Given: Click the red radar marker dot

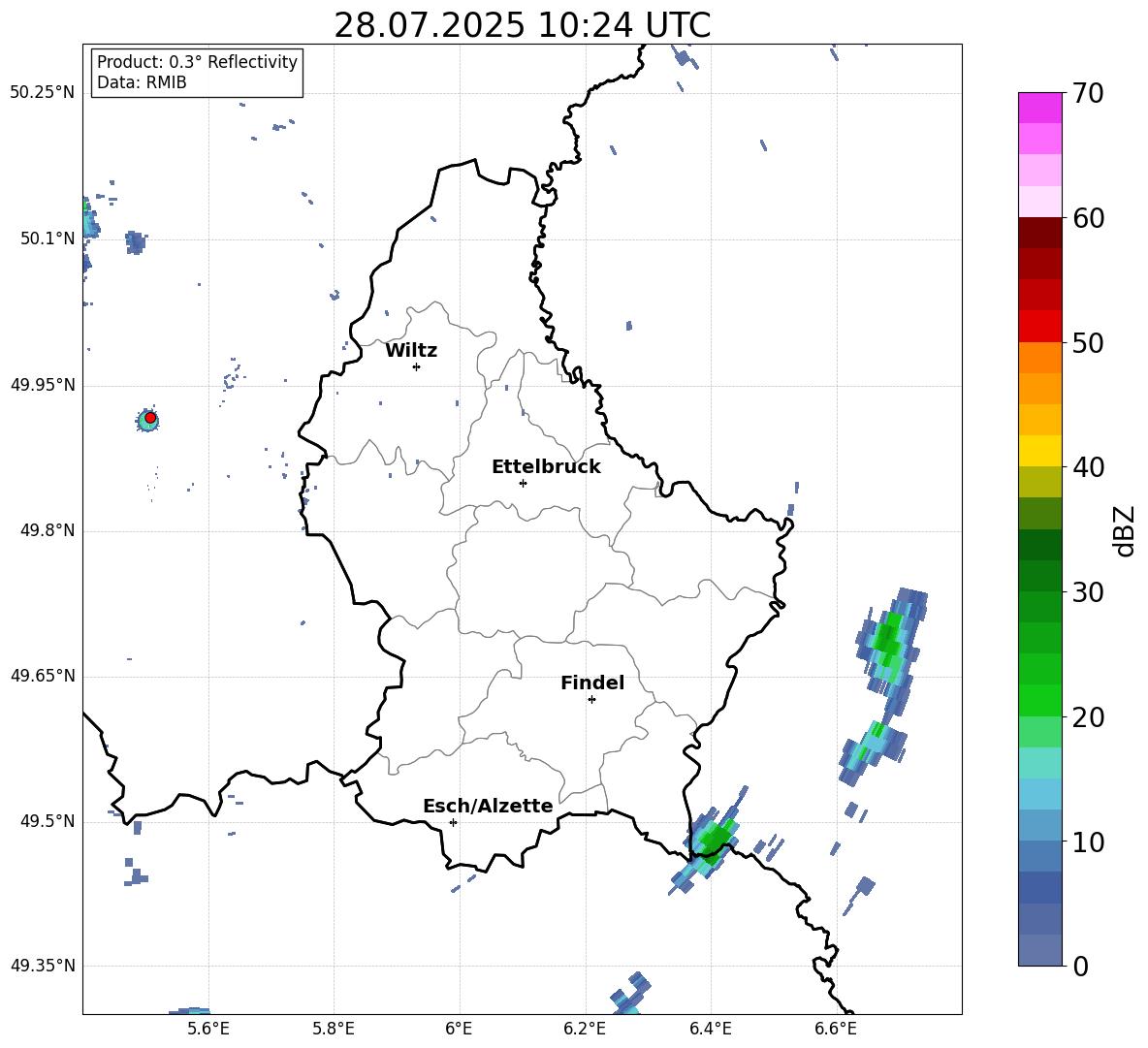Looking at the screenshot, I should point(150,418).
